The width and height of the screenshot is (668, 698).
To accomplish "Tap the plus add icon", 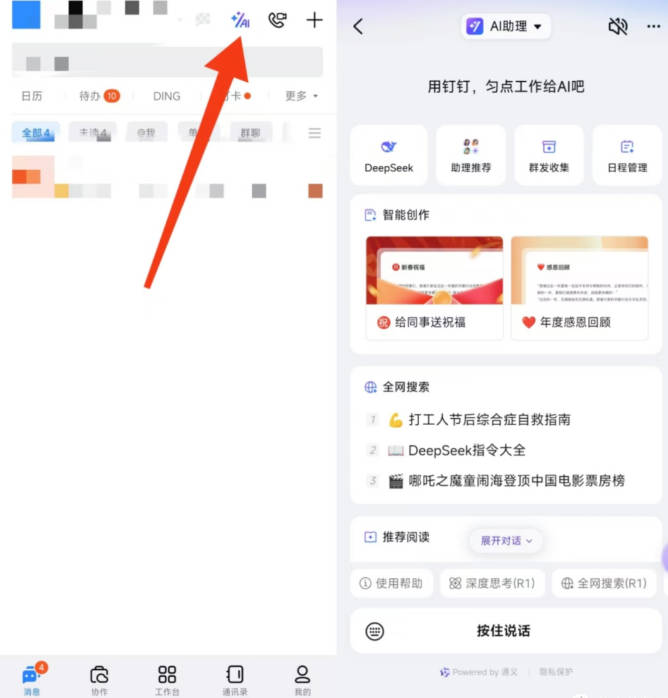I will coord(314,20).
